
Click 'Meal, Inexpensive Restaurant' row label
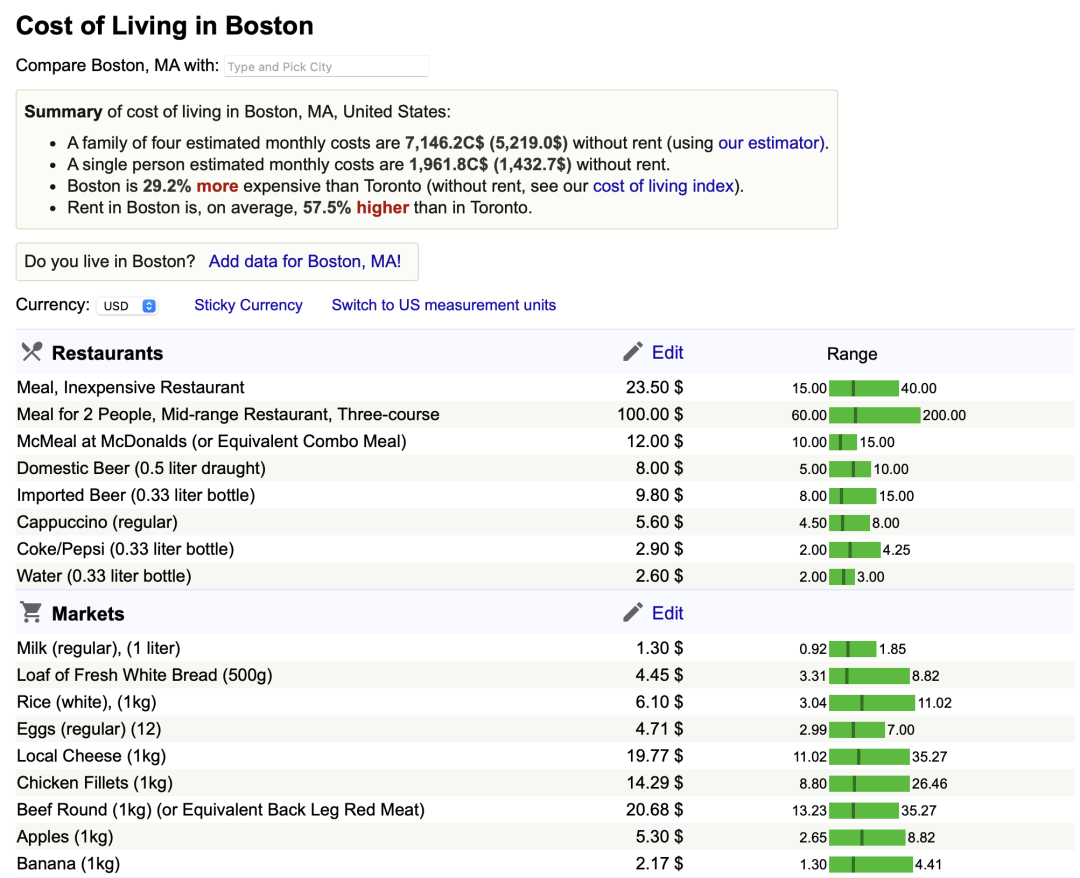[x=130, y=388]
